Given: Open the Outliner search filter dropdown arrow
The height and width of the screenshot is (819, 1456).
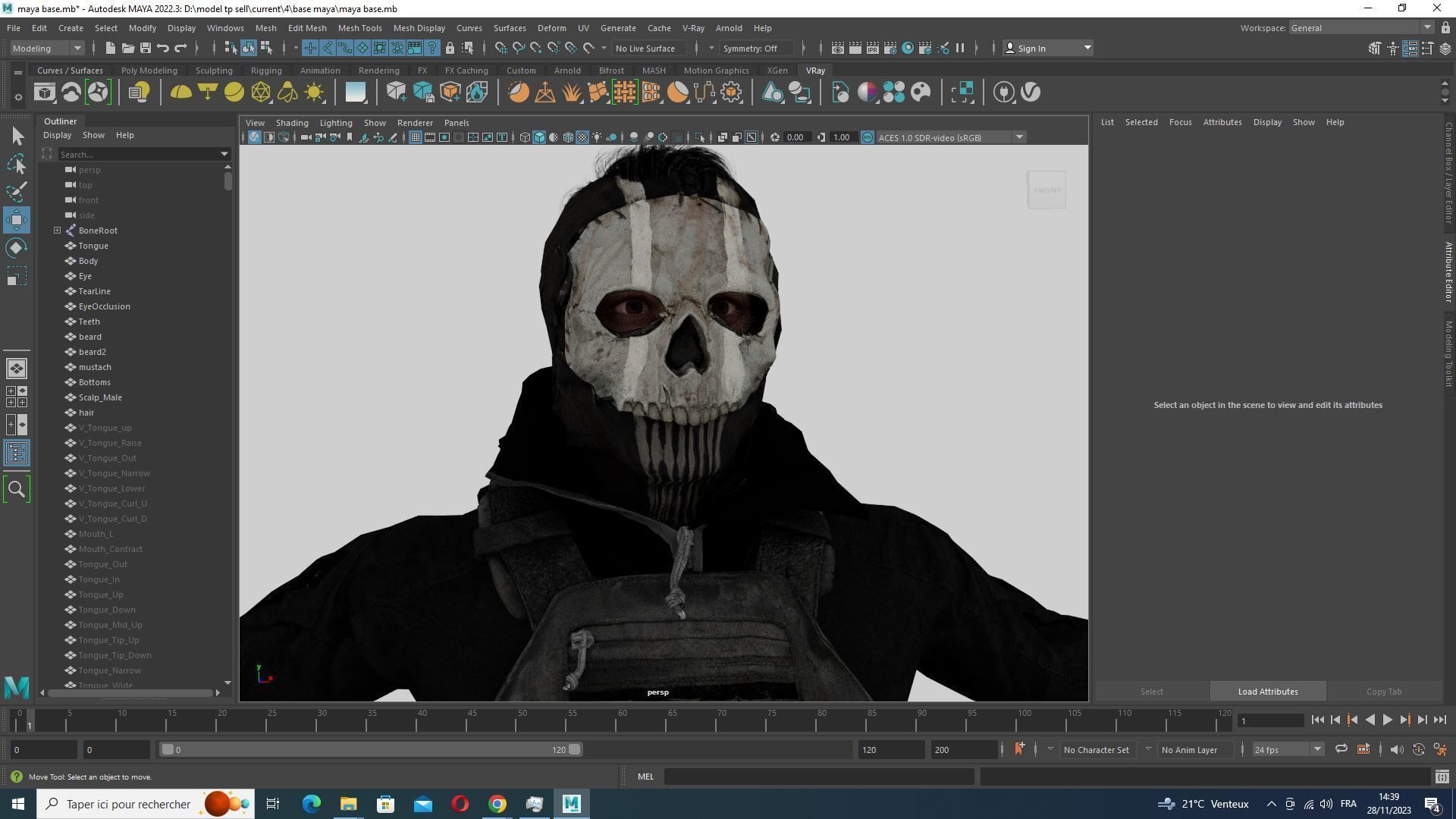Looking at the screenshot, I should click(x=224, y=154).
